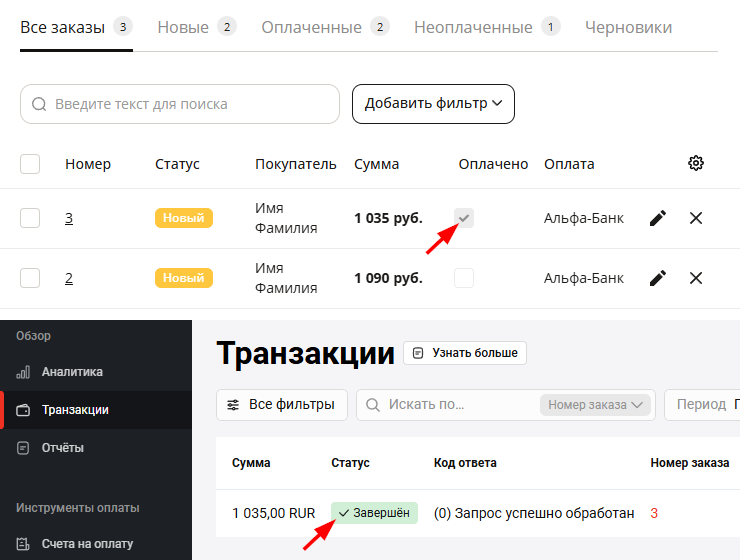Click the 1 090 руб. amount
The width and height of the screenshot is (740, 560).
click(388, 278)
